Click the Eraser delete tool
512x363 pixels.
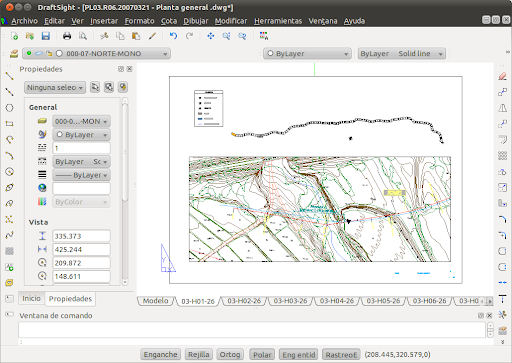(502, 76)
